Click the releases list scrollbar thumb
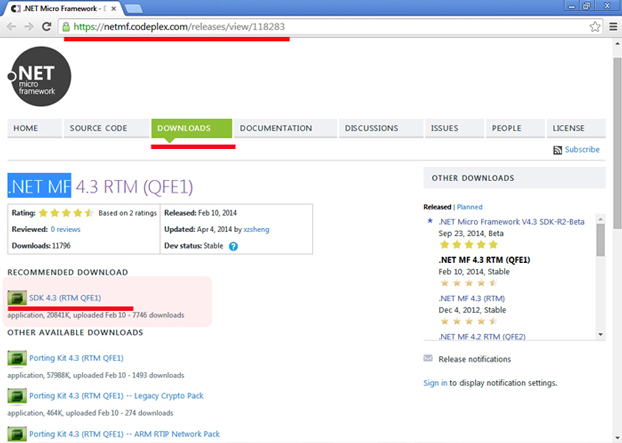The image size is (622, 443). pyautogui.click(x=601, y=240)
